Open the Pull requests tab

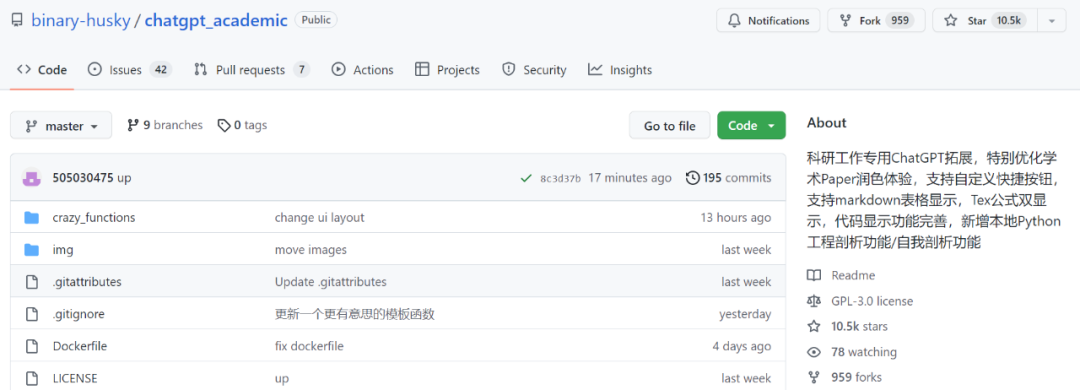(251, 70)
